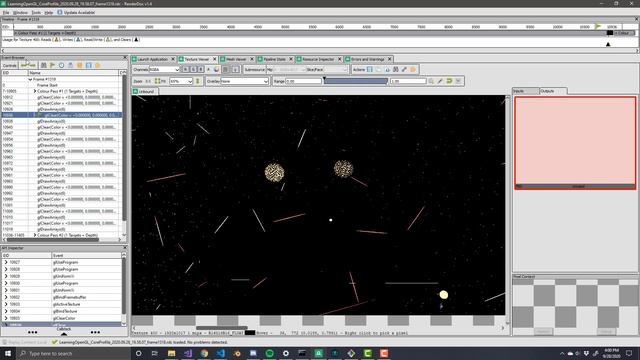Select the Frame Start event row
The height and width of the screenshot is (360, 640).
(61, 85)
